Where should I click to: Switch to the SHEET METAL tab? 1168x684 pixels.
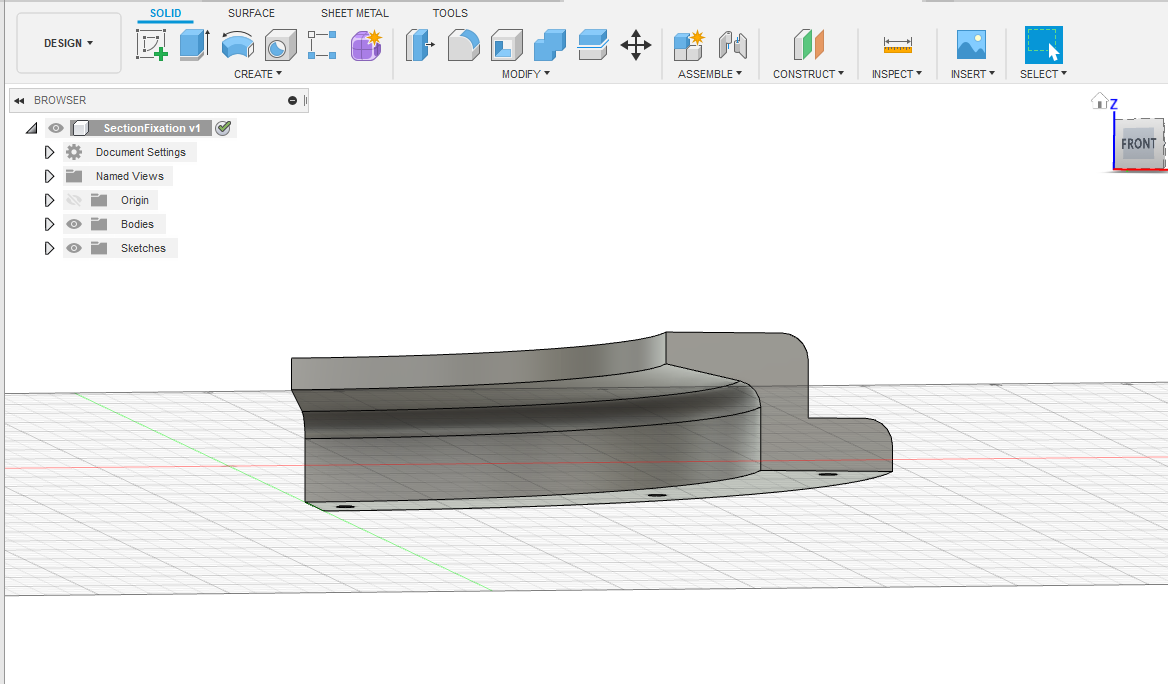[355, 13]
